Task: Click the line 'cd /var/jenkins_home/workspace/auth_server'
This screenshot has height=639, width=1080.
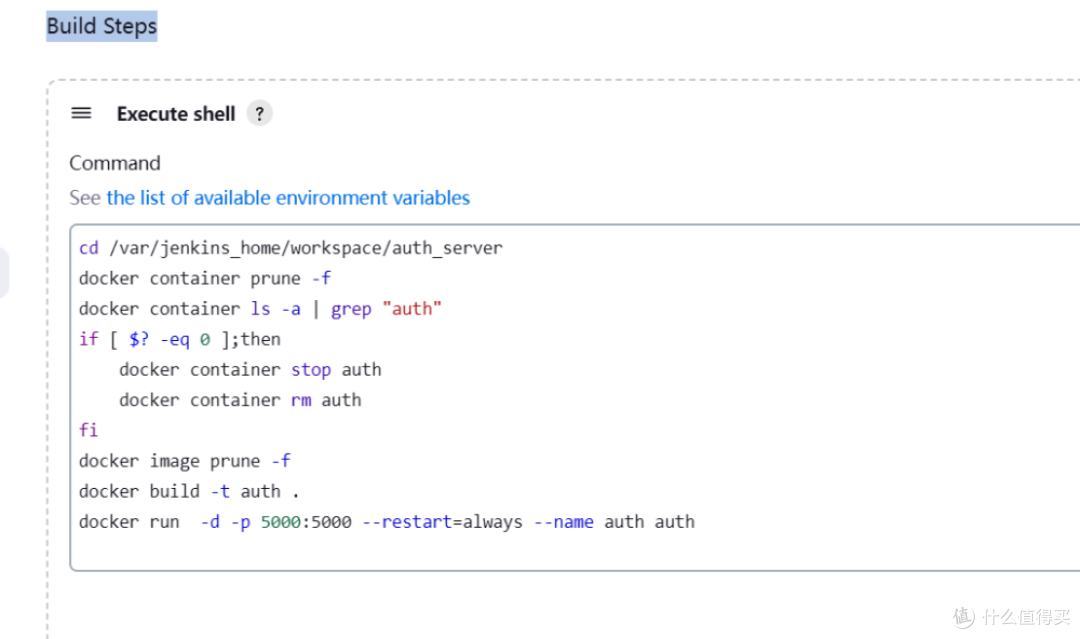Action: (x=291, y=248)
